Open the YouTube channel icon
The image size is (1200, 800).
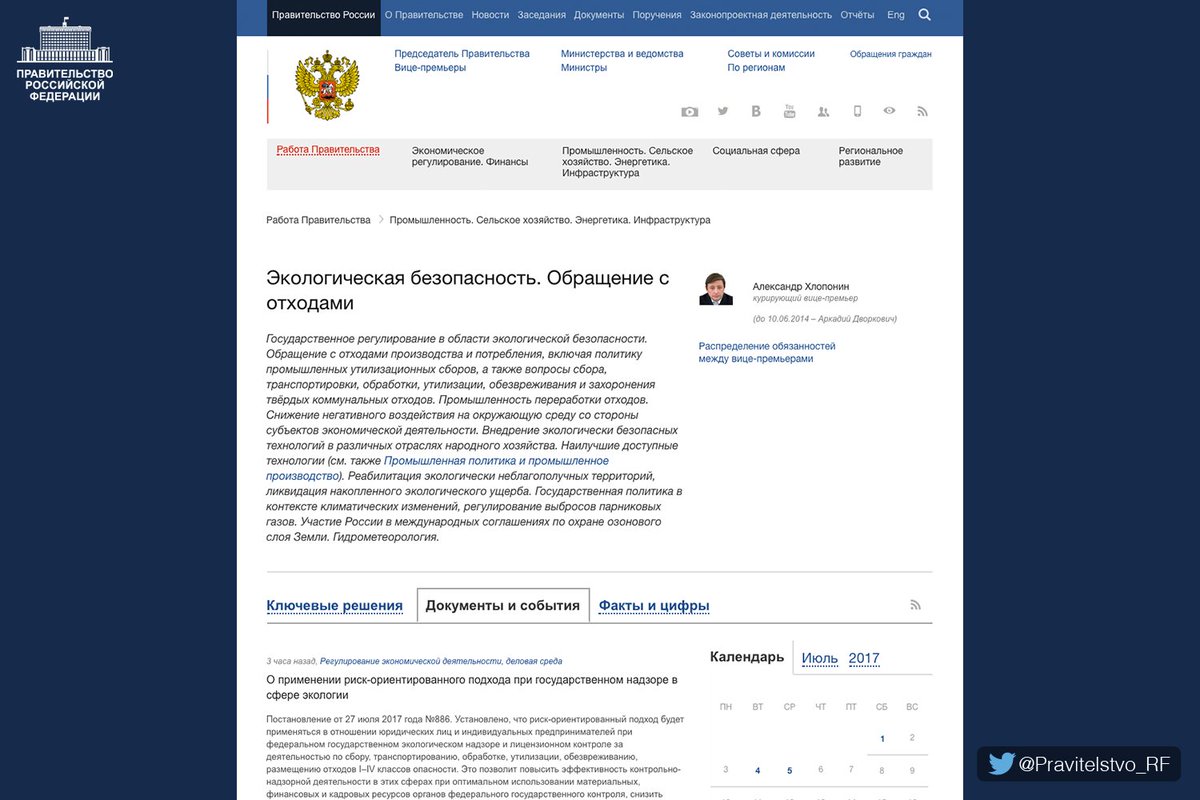click(x=789, y=111)
